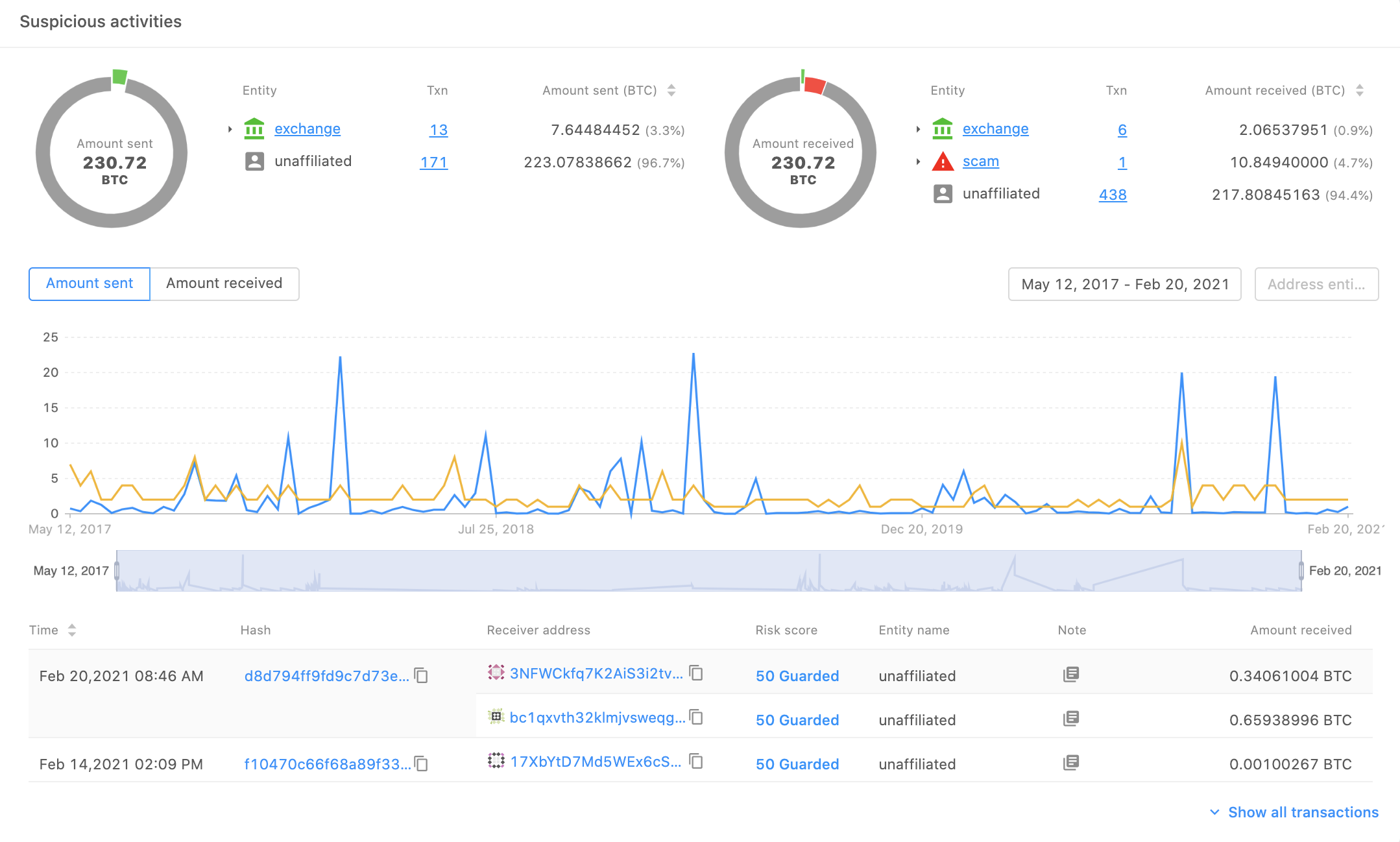
Task: Open the May 12, 2017 - Feb 20, 2021 date picker
Action: coord(1125,283)
